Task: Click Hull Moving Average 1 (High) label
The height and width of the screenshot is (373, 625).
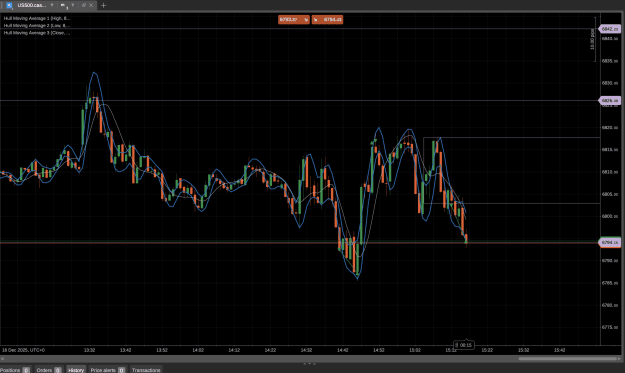Action: click(37, 18)
